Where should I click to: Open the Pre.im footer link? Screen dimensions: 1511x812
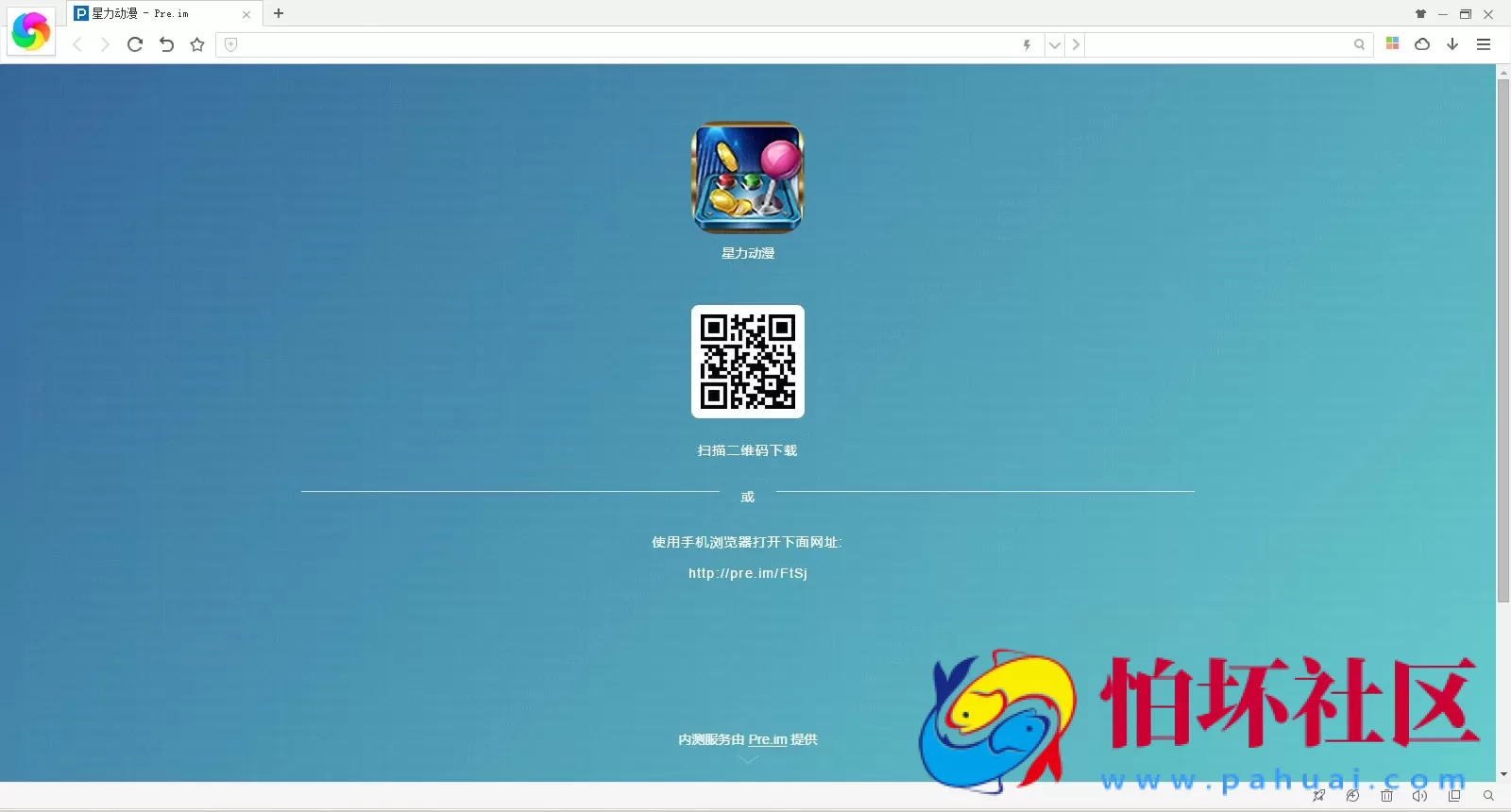pos(768,739)
